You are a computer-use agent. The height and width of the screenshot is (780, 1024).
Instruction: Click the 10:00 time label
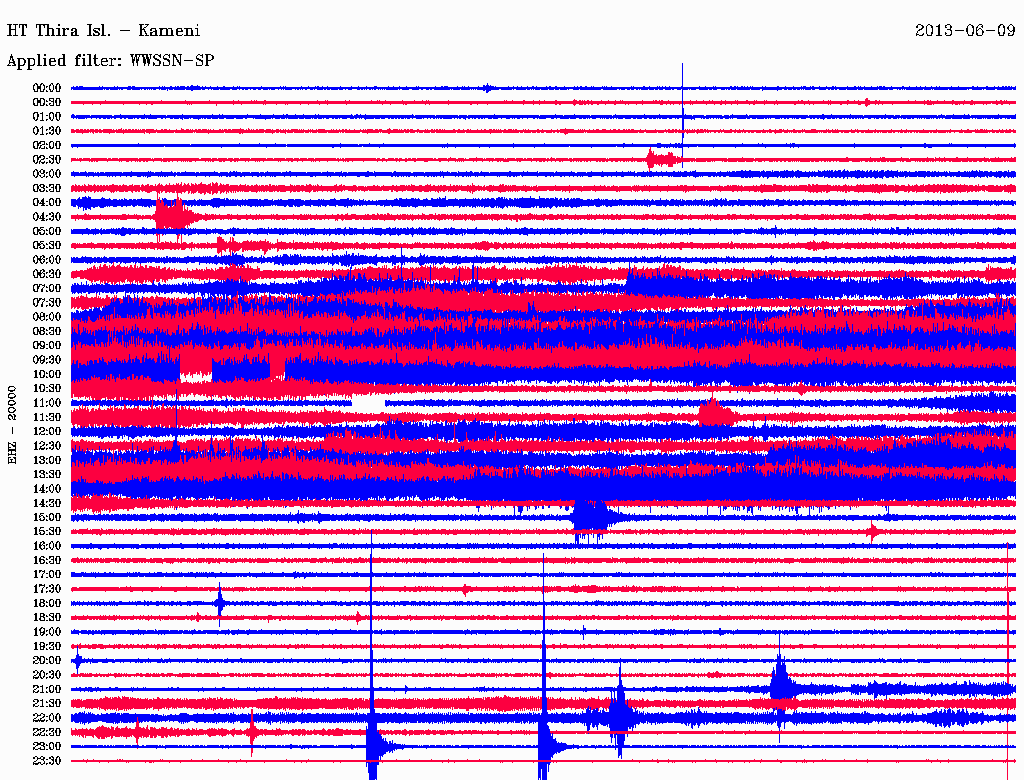point(47,374)
